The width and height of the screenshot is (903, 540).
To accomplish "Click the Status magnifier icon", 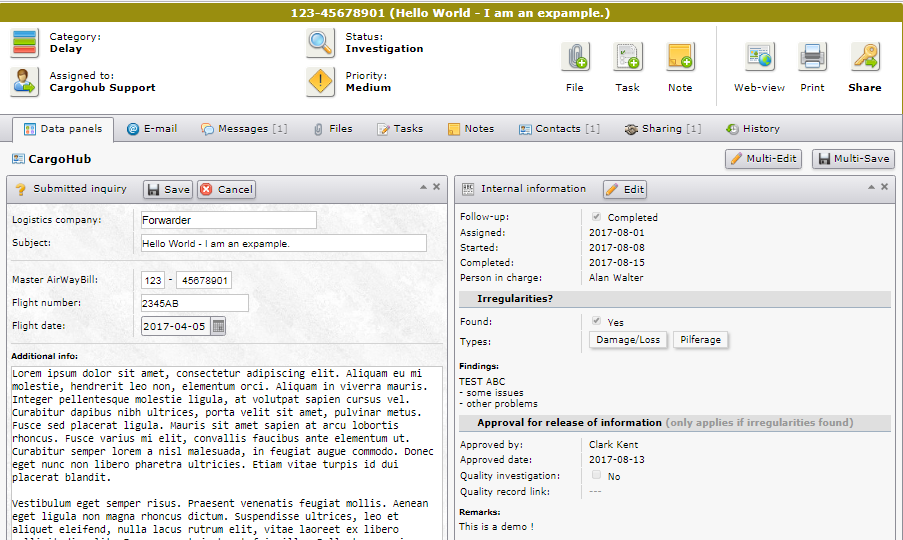I will [320, 43].
